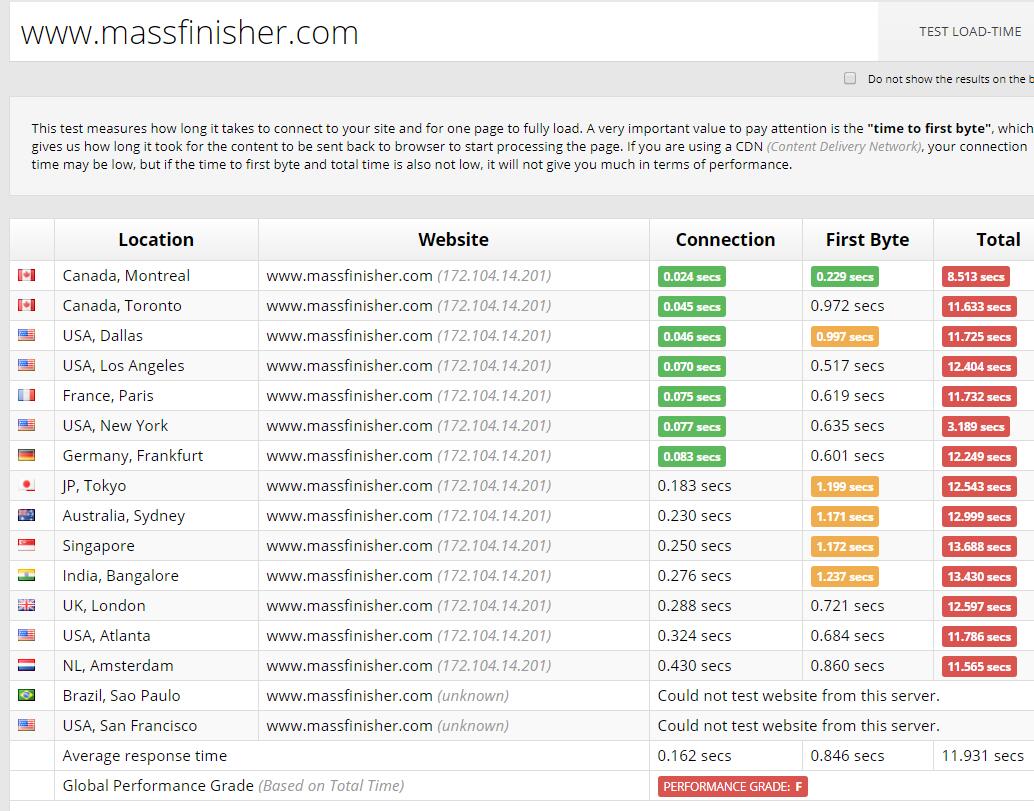Click the Connection column header
Image resolution: width=1034 pixels, height=811 pixels.
(725, 240)
